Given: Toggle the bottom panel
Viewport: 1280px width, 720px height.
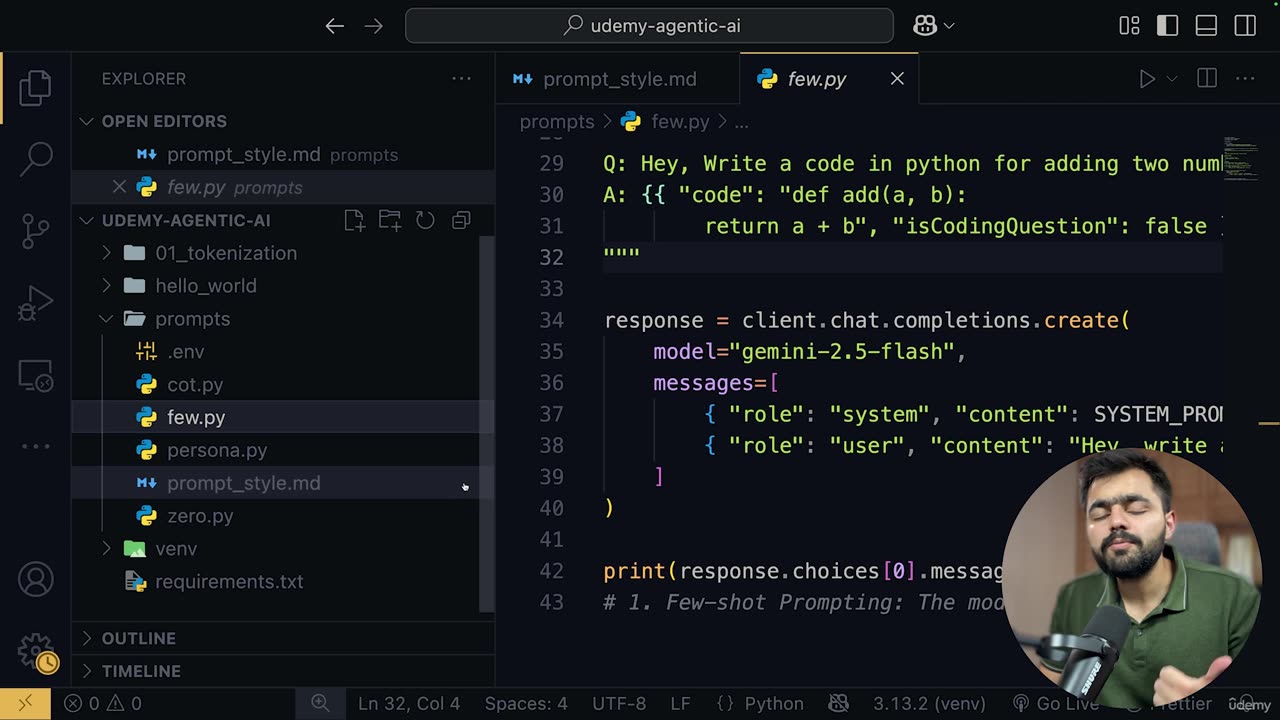Looking at the screenshot, I should pos(1206,26).
